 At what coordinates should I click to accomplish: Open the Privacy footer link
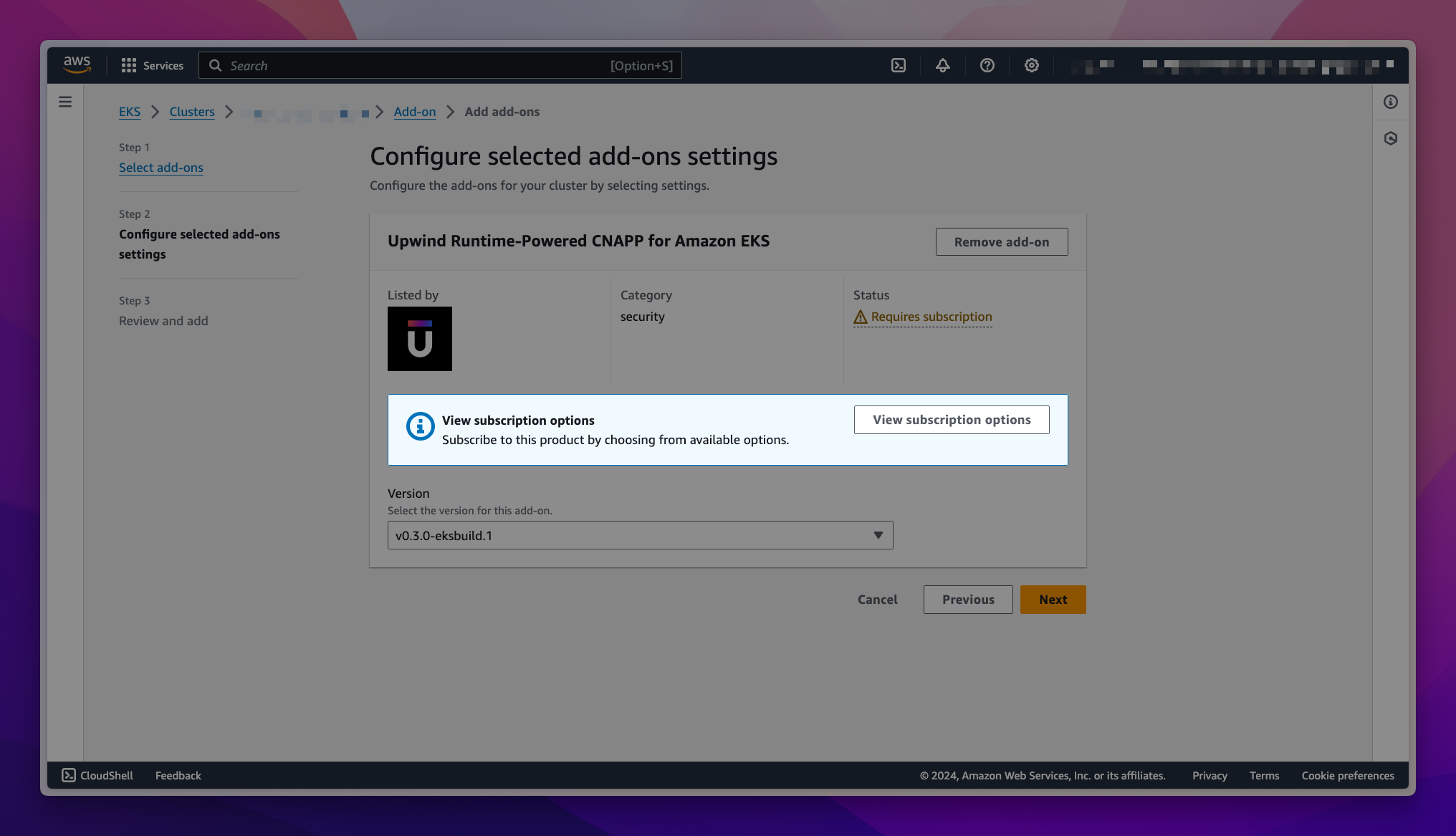tap(1210, 775)
